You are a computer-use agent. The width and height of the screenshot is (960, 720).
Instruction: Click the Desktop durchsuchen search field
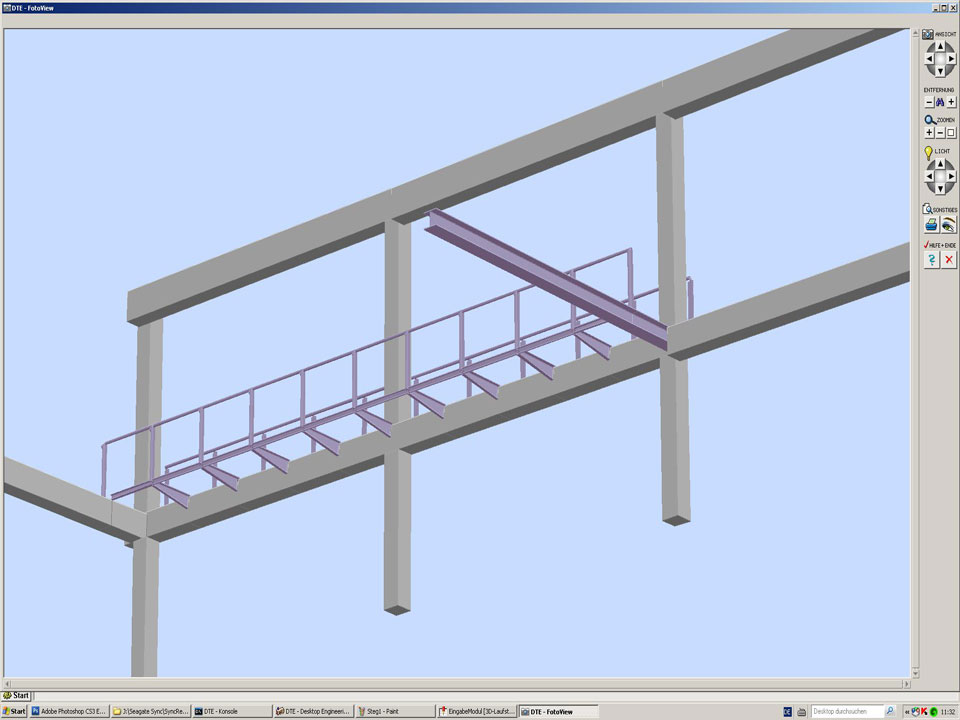coord(846,711)
